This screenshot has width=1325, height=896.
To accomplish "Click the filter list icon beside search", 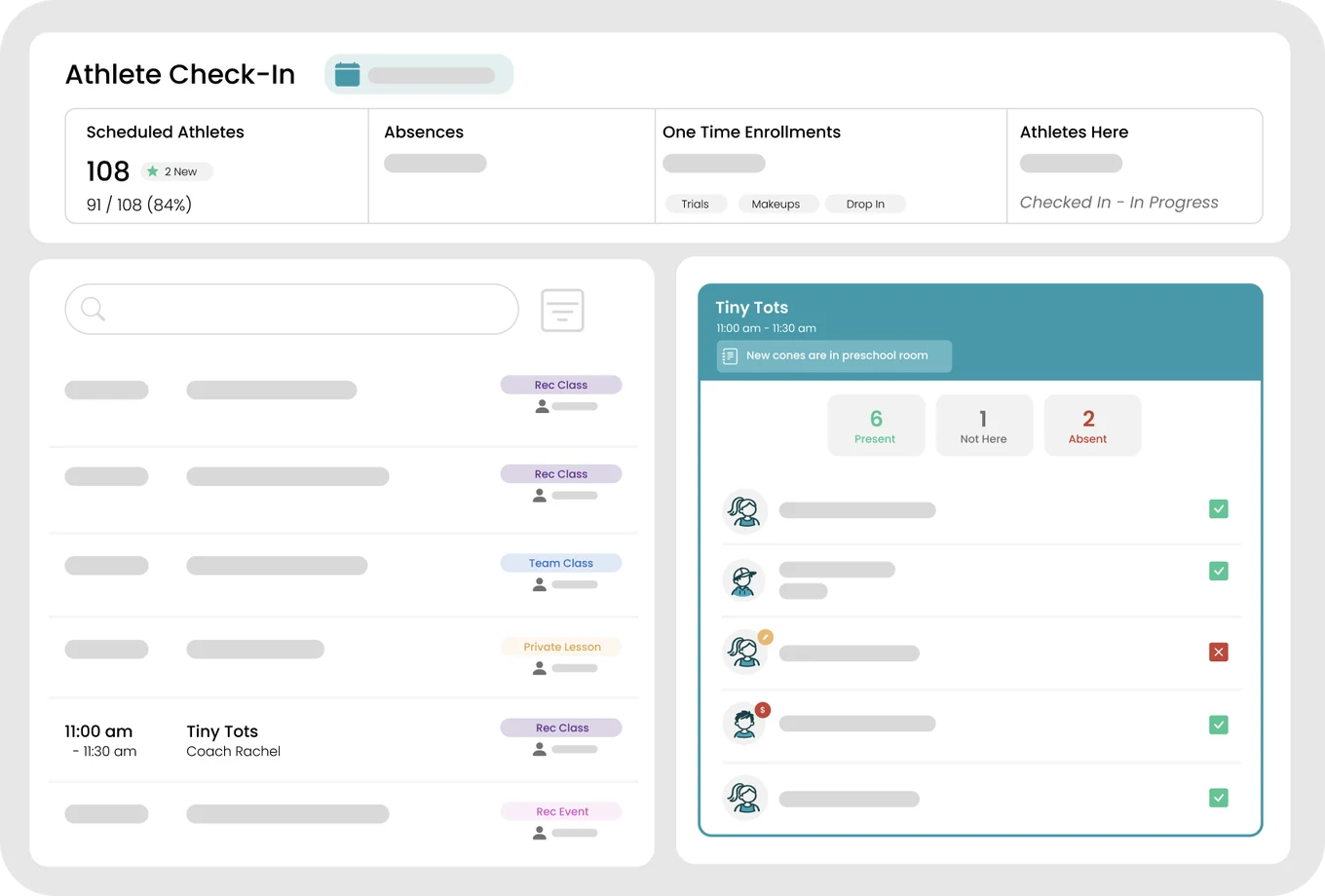I will click(562, 310).
